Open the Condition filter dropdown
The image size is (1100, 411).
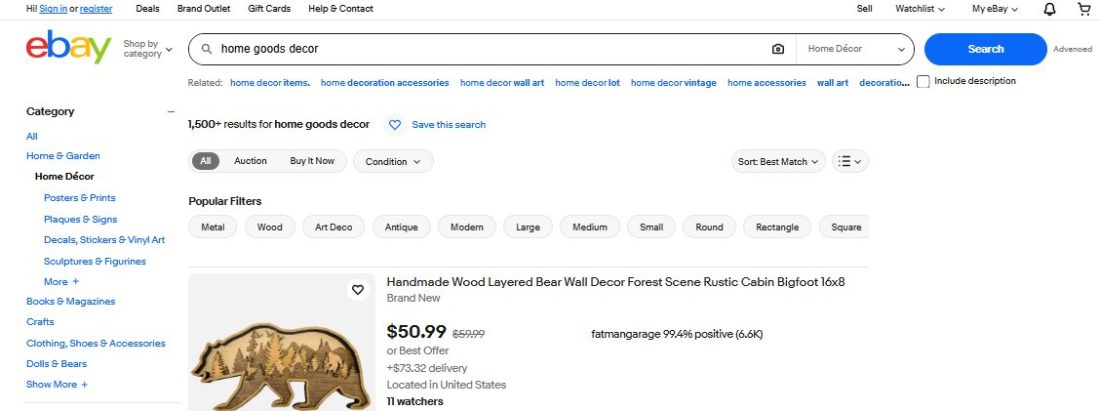pyautogui.click(x=393, y=161)
